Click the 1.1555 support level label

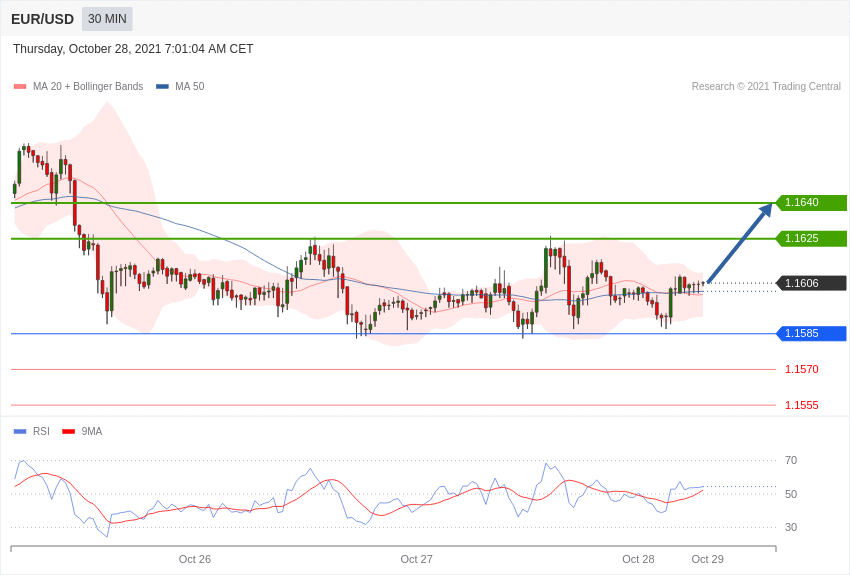click(802, 405)
